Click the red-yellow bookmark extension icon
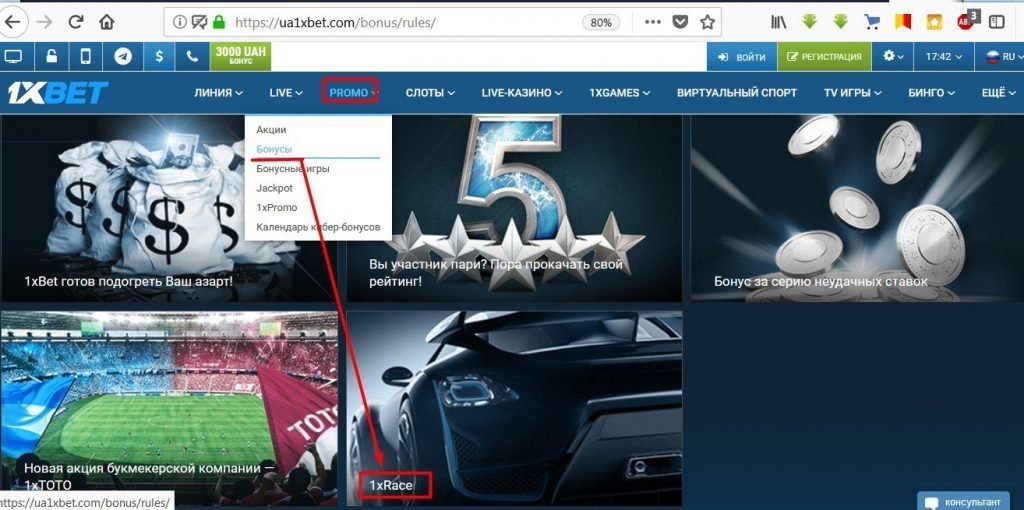1024x510 pixels. (x=903, y=22)
